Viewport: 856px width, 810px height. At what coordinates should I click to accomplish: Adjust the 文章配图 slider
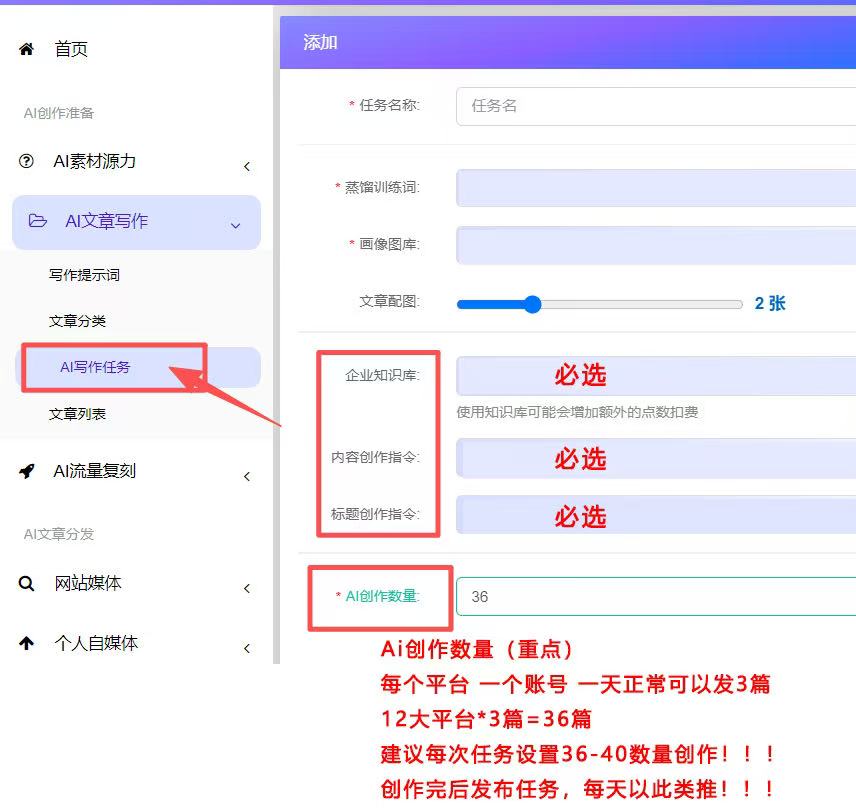[x=531, y=304]
